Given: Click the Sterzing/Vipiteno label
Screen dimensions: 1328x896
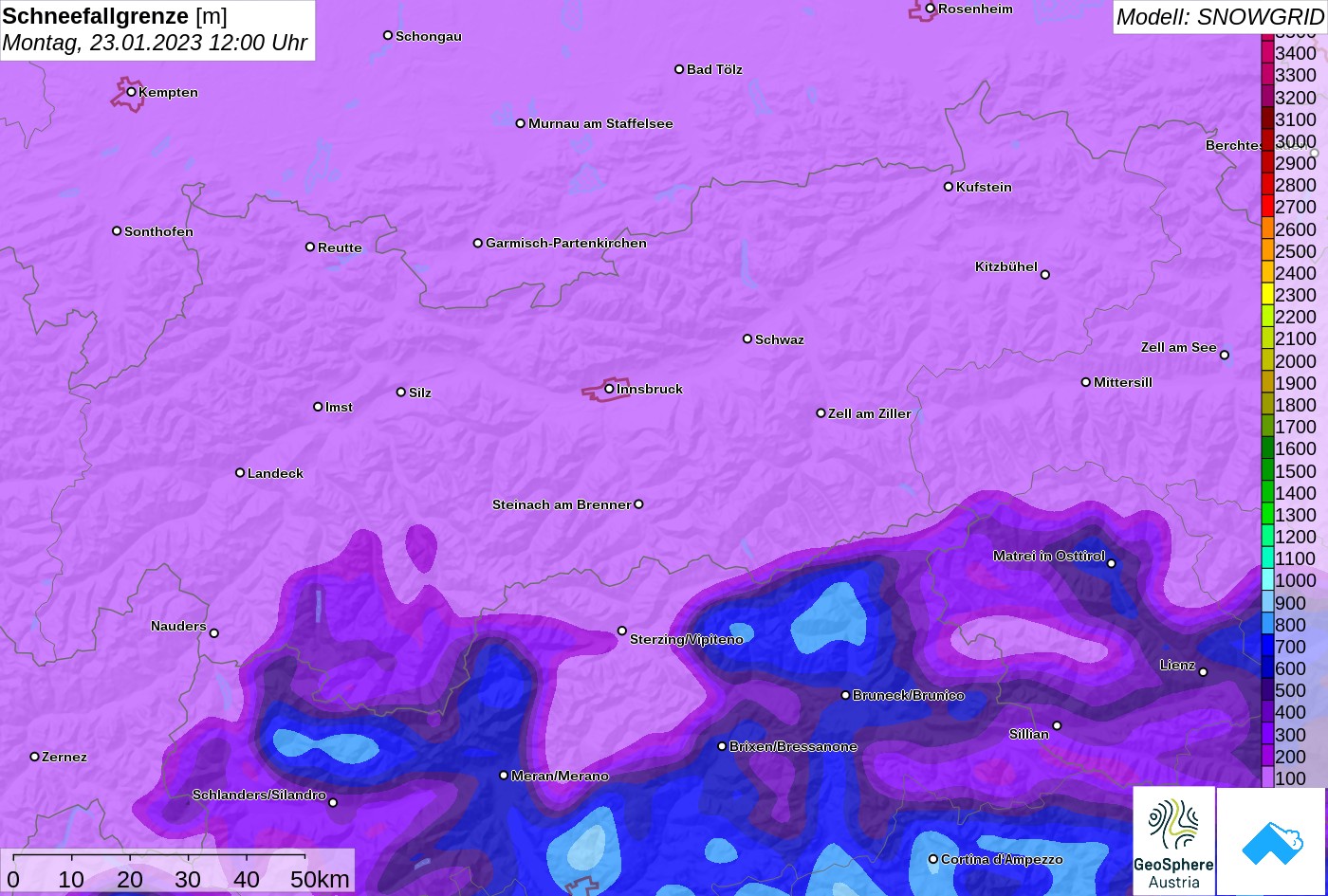Looking at the screenshot, I should point(687,639).
